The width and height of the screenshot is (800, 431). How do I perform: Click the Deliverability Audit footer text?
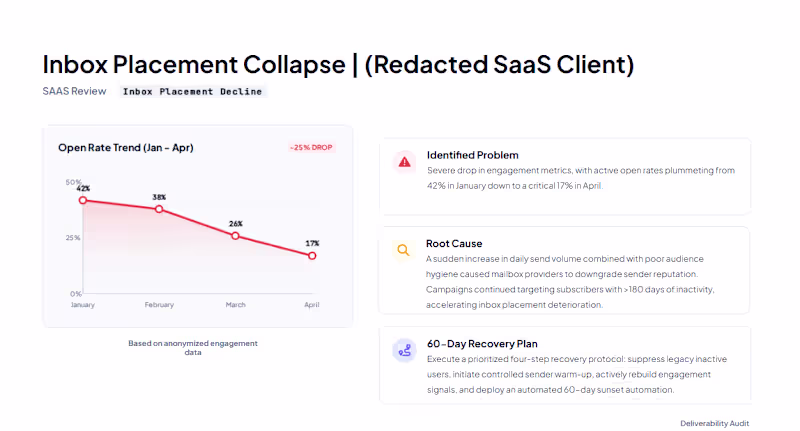tap(714, 423)
